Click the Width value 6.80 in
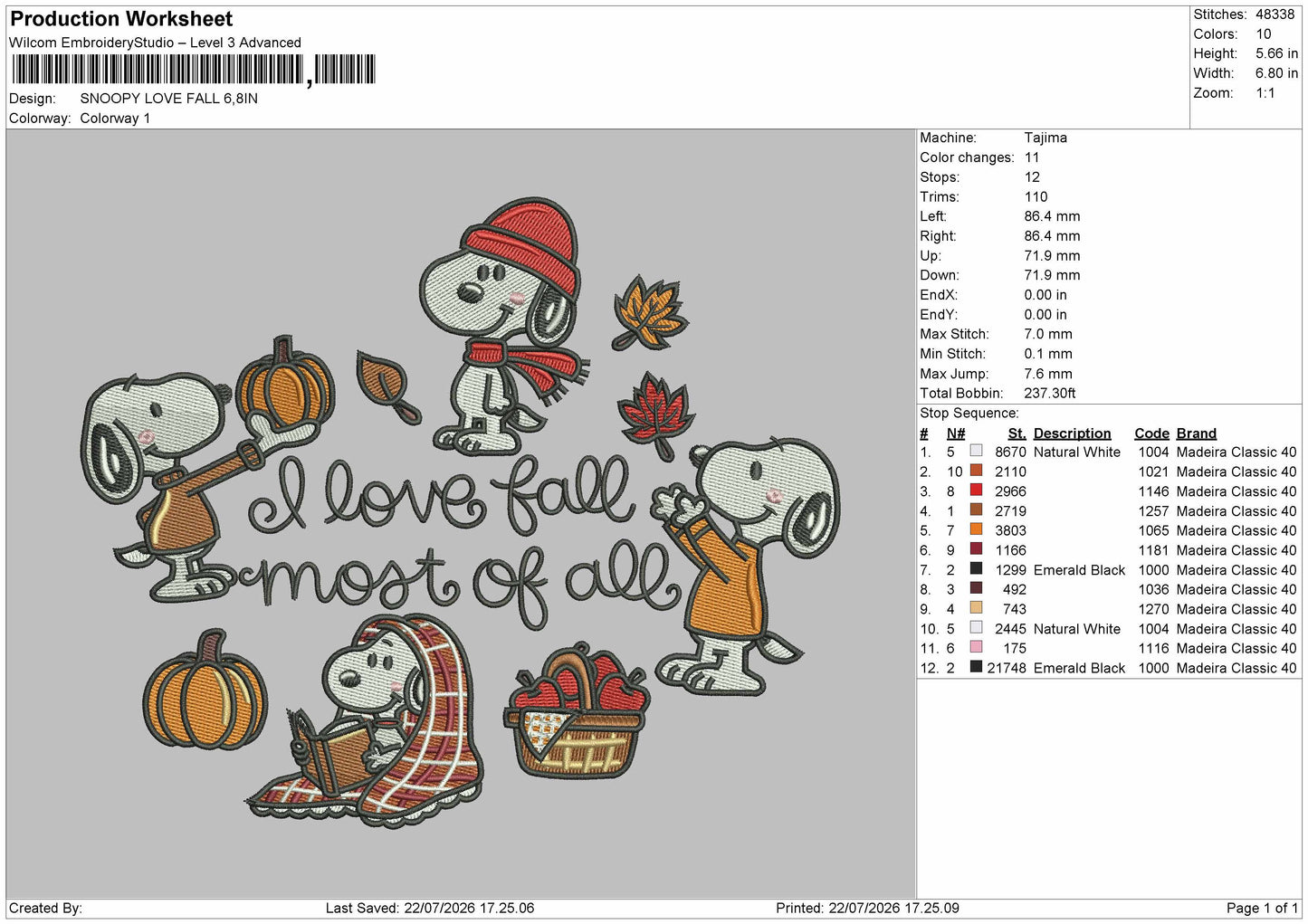The image size is (1308, 924). point(1276,73)
